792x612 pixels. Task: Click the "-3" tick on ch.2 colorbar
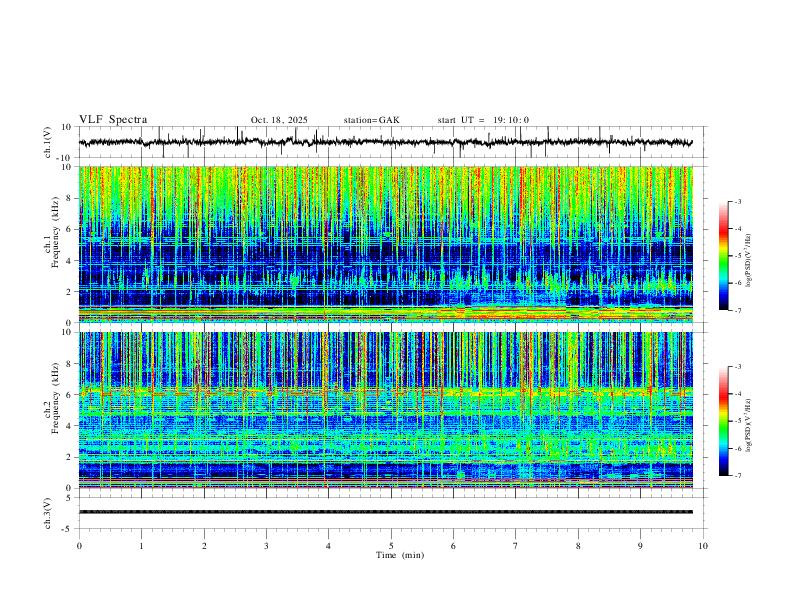[738, 367]
